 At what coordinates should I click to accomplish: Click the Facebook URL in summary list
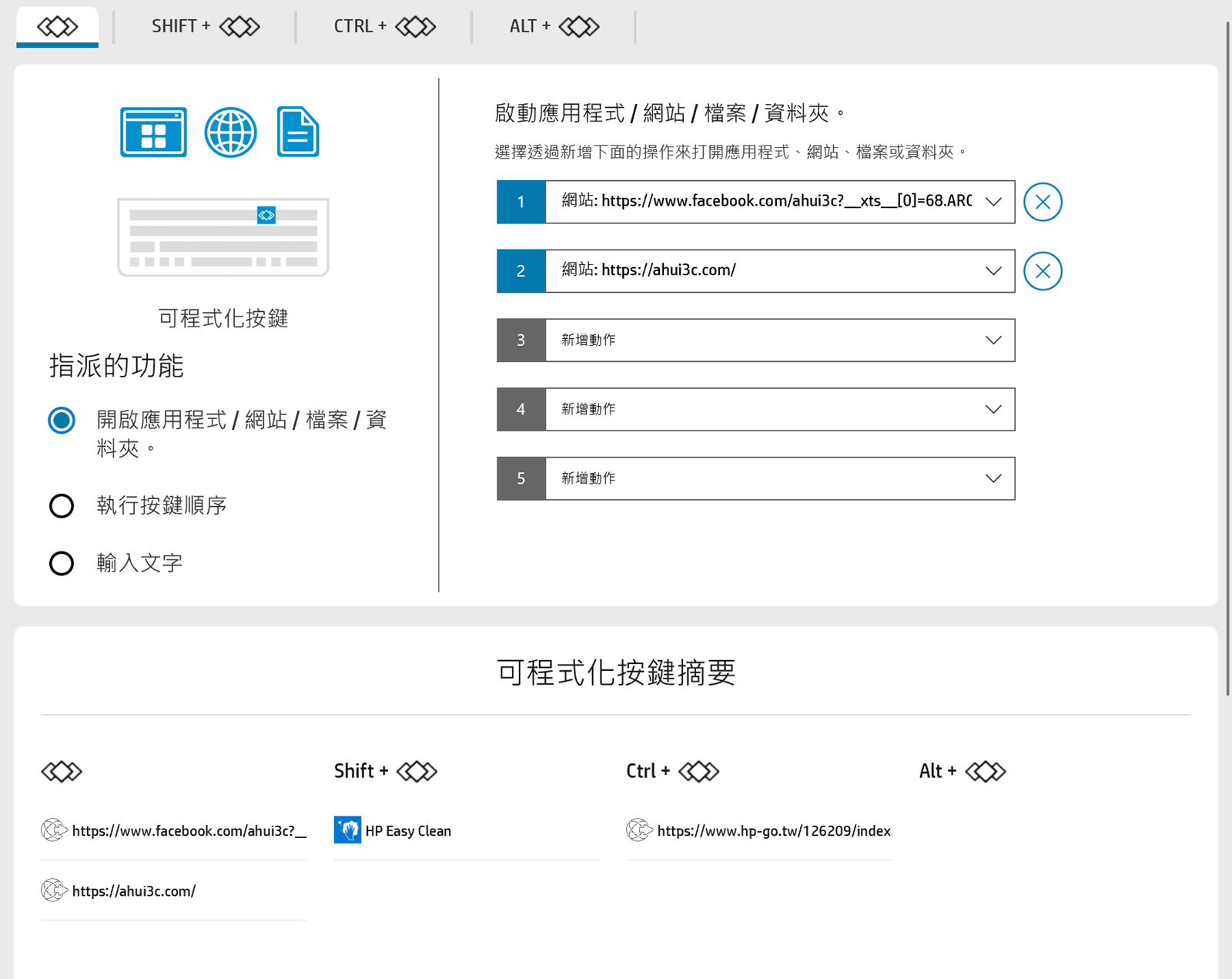pos(189,831)
